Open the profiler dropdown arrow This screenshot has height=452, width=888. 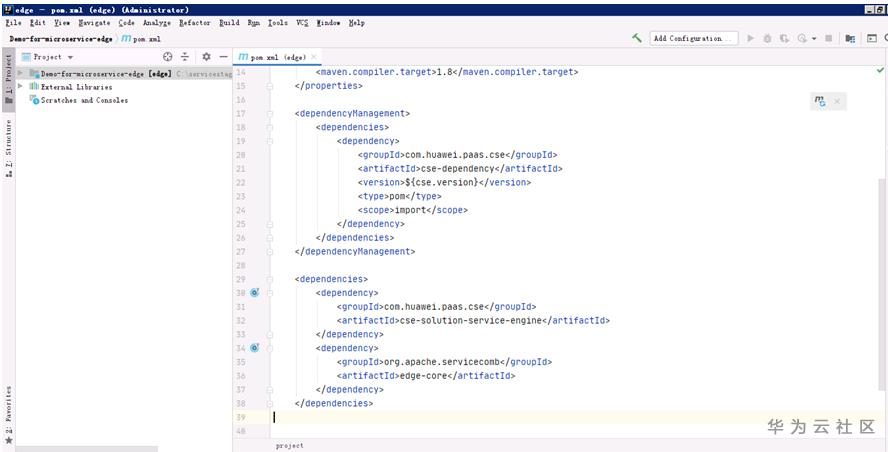pyautogui.click(x=814, y=39)
